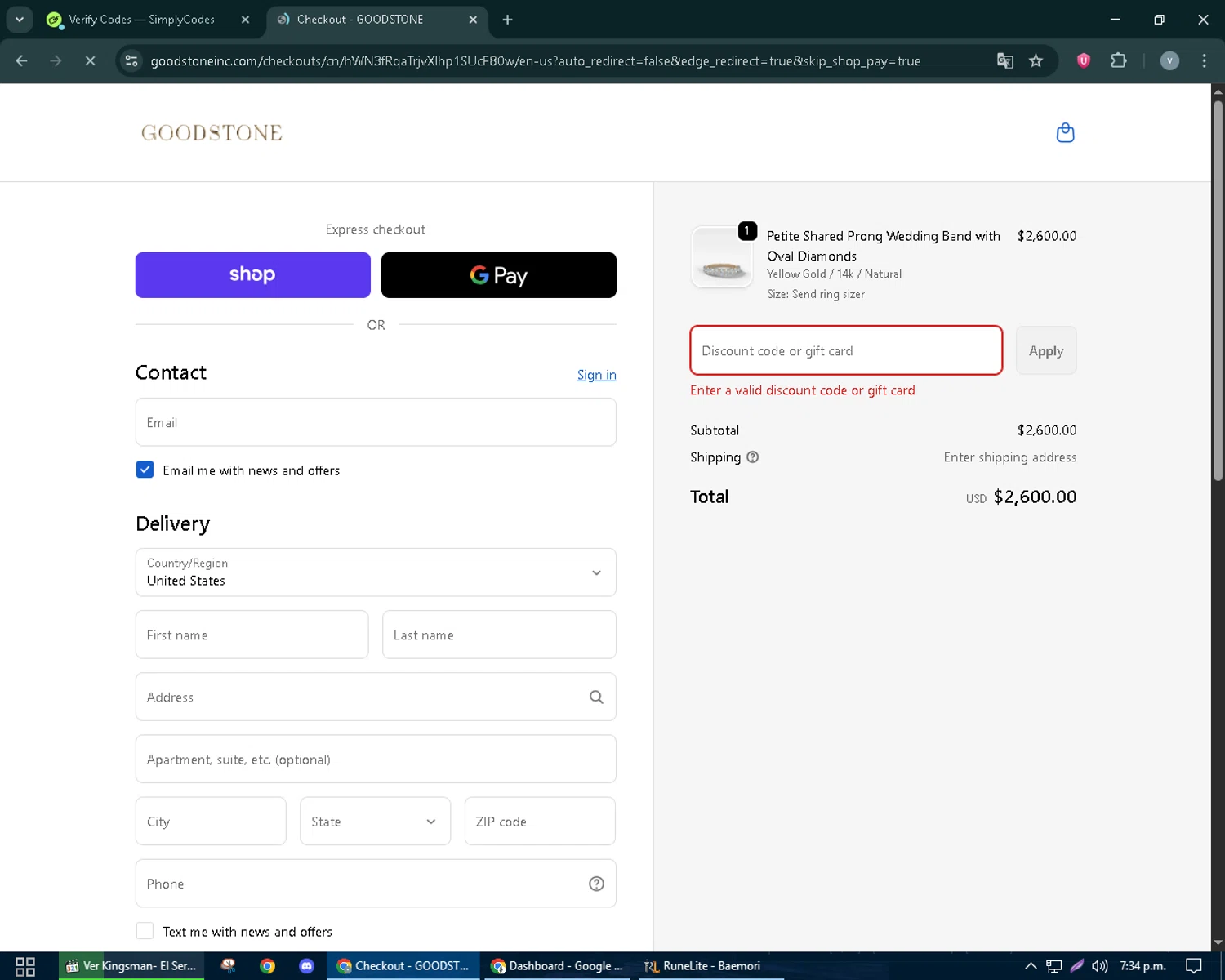Click the browser forward arrow

pos(56,60)
